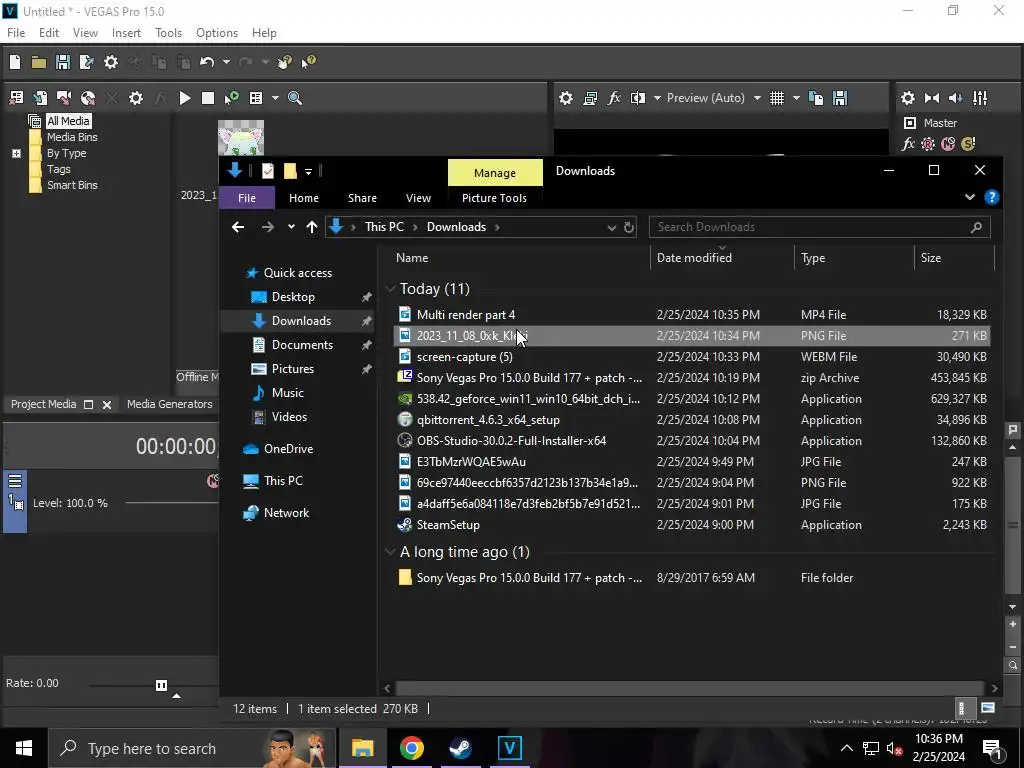Open Media Properties gear in Project Media

click(x=136, y=98)
